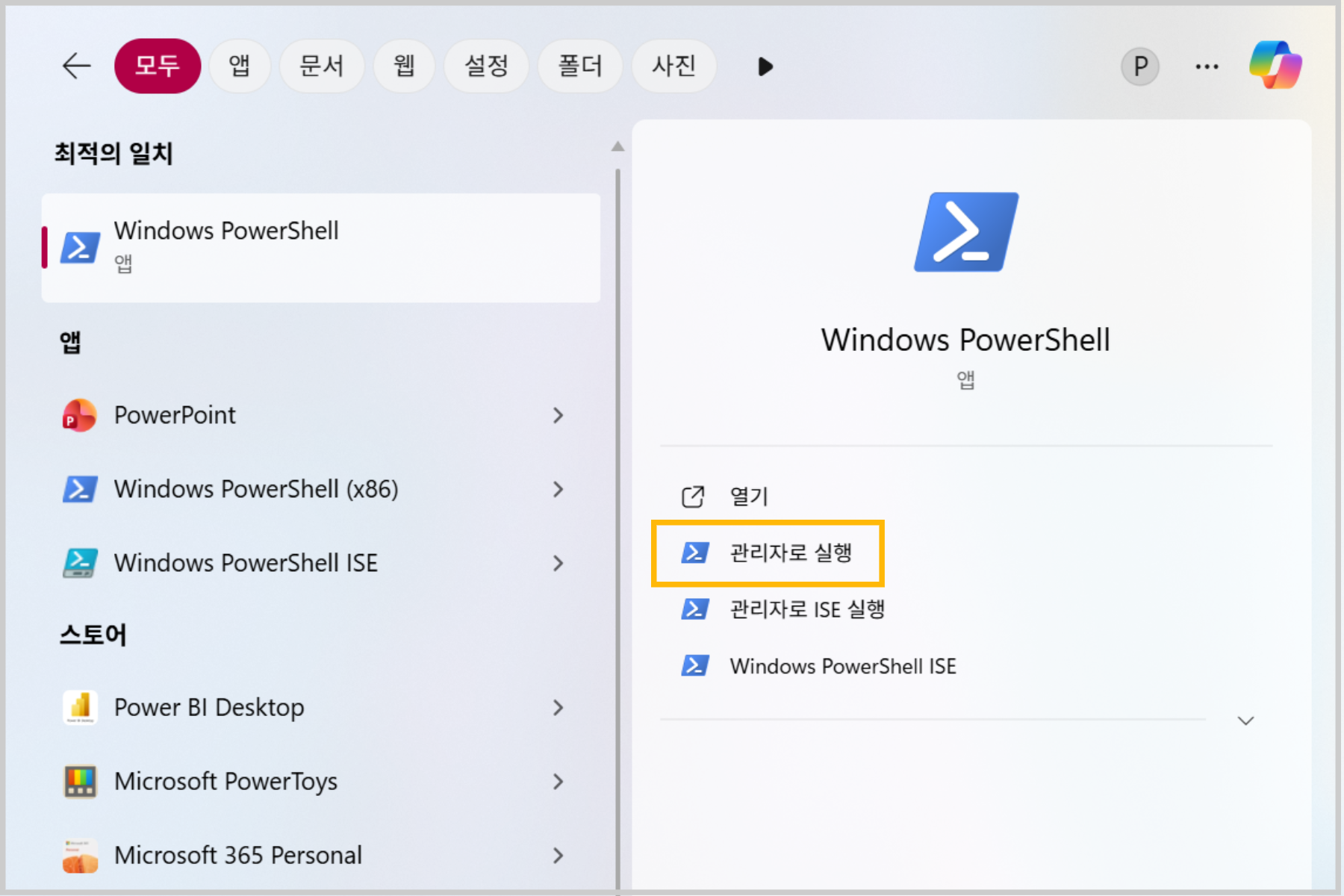The image size is (1344, 896).
Task: Open the three-dot more options menu
Action: coord(1207,66)
